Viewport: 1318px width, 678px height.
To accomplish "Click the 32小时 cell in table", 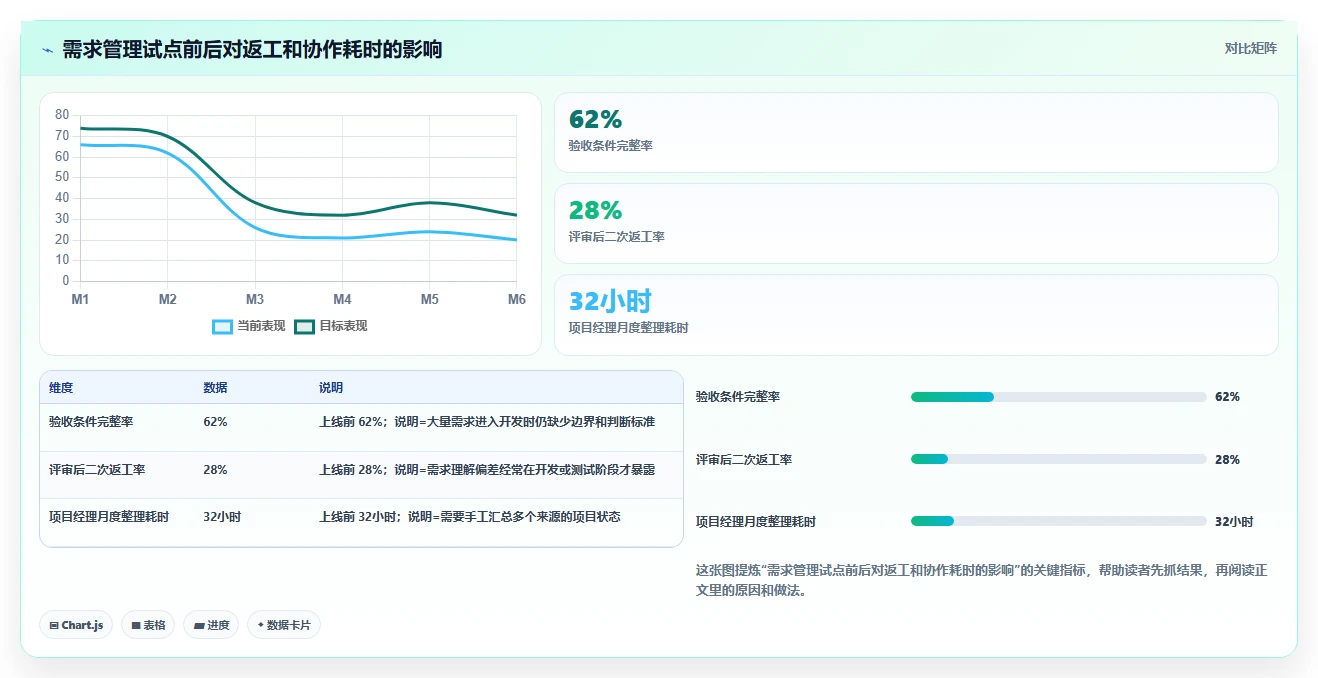I will 222,517.
